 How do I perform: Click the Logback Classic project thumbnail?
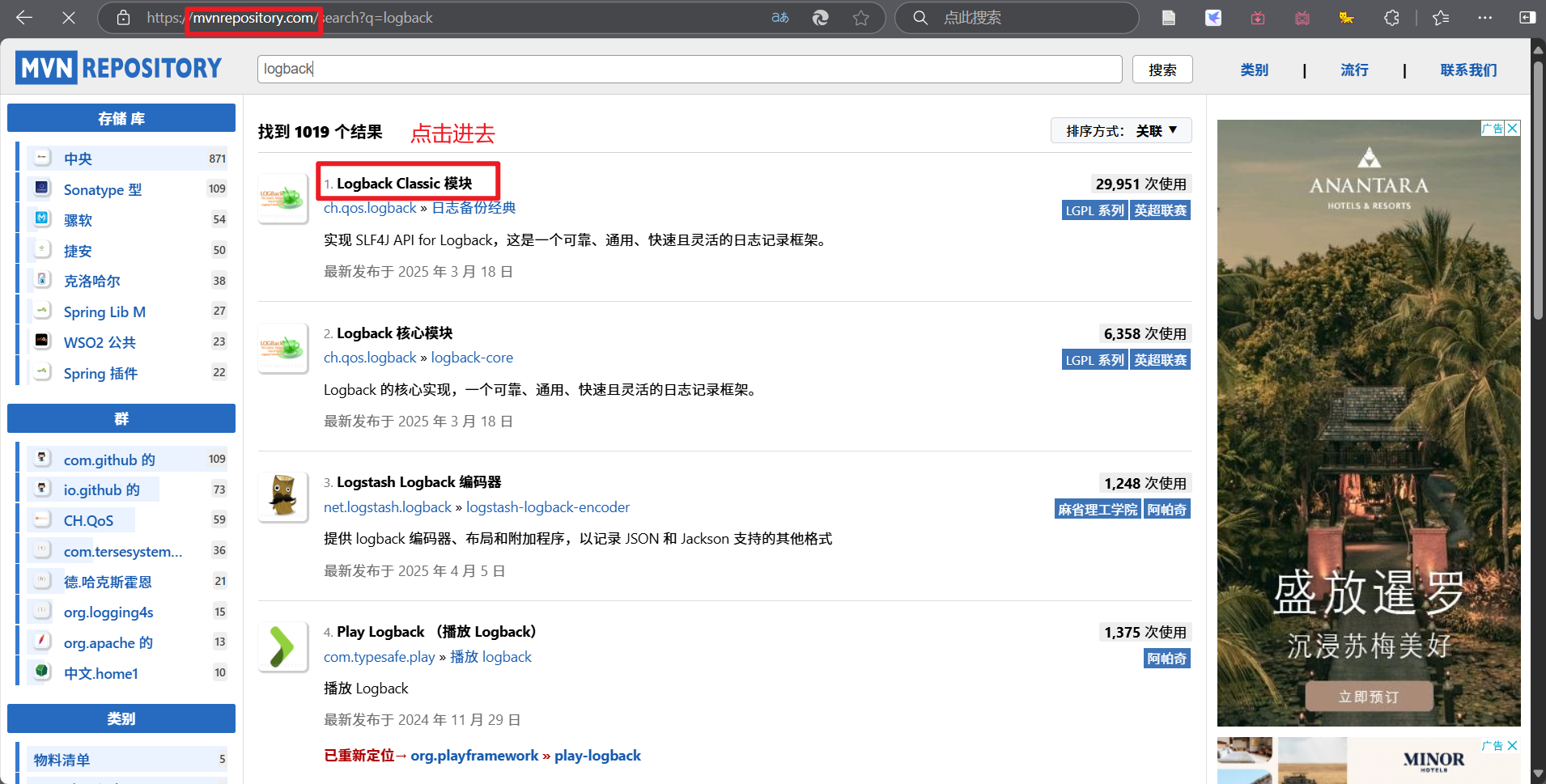click(282, 198)
